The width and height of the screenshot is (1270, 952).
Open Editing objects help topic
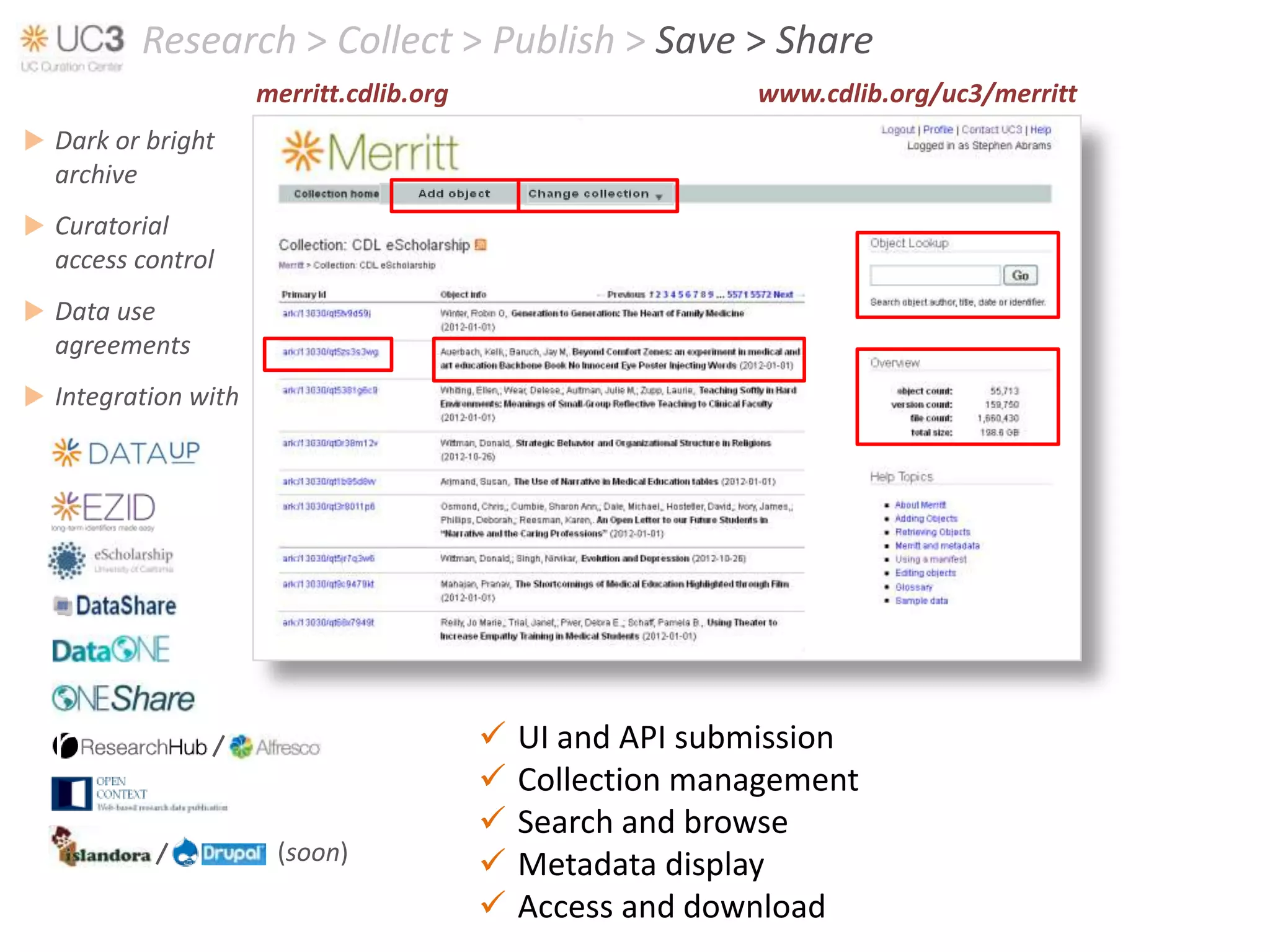click(925, 573)
